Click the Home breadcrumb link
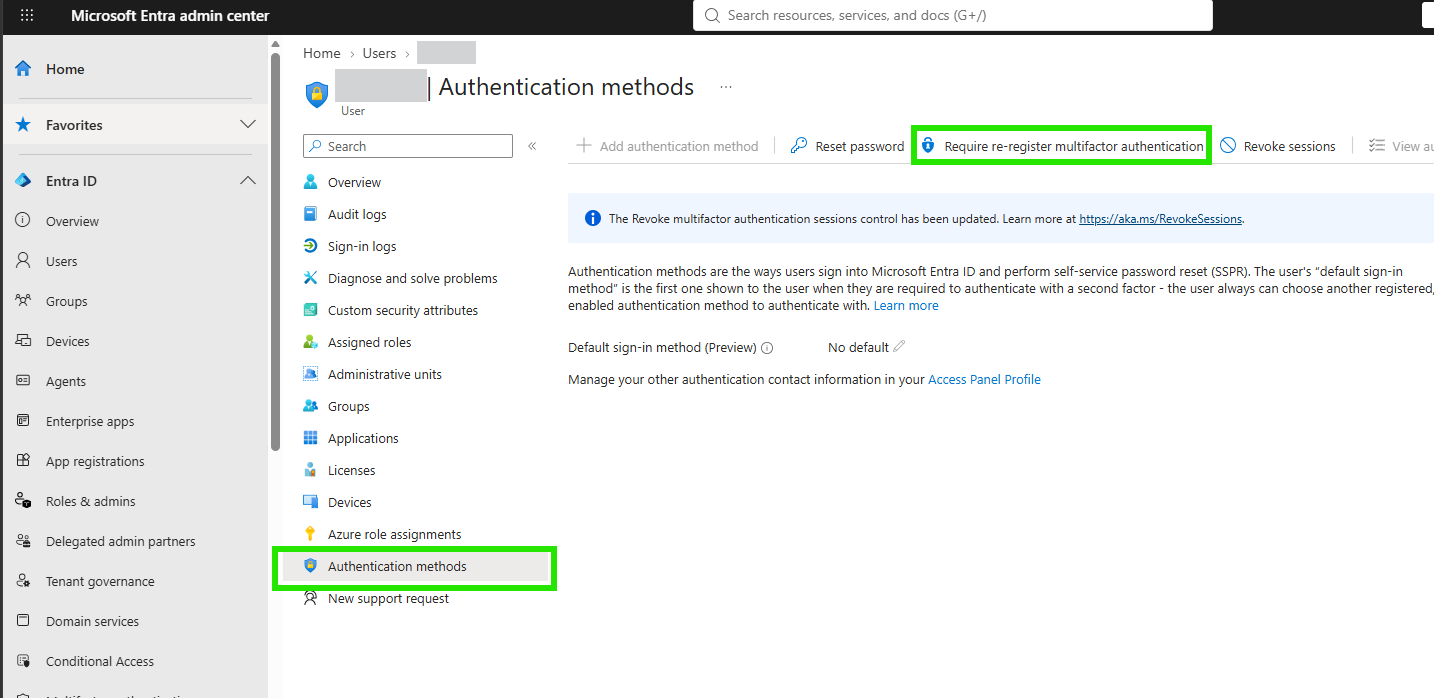Viewport: 1434px width, 698px height. 322,53
